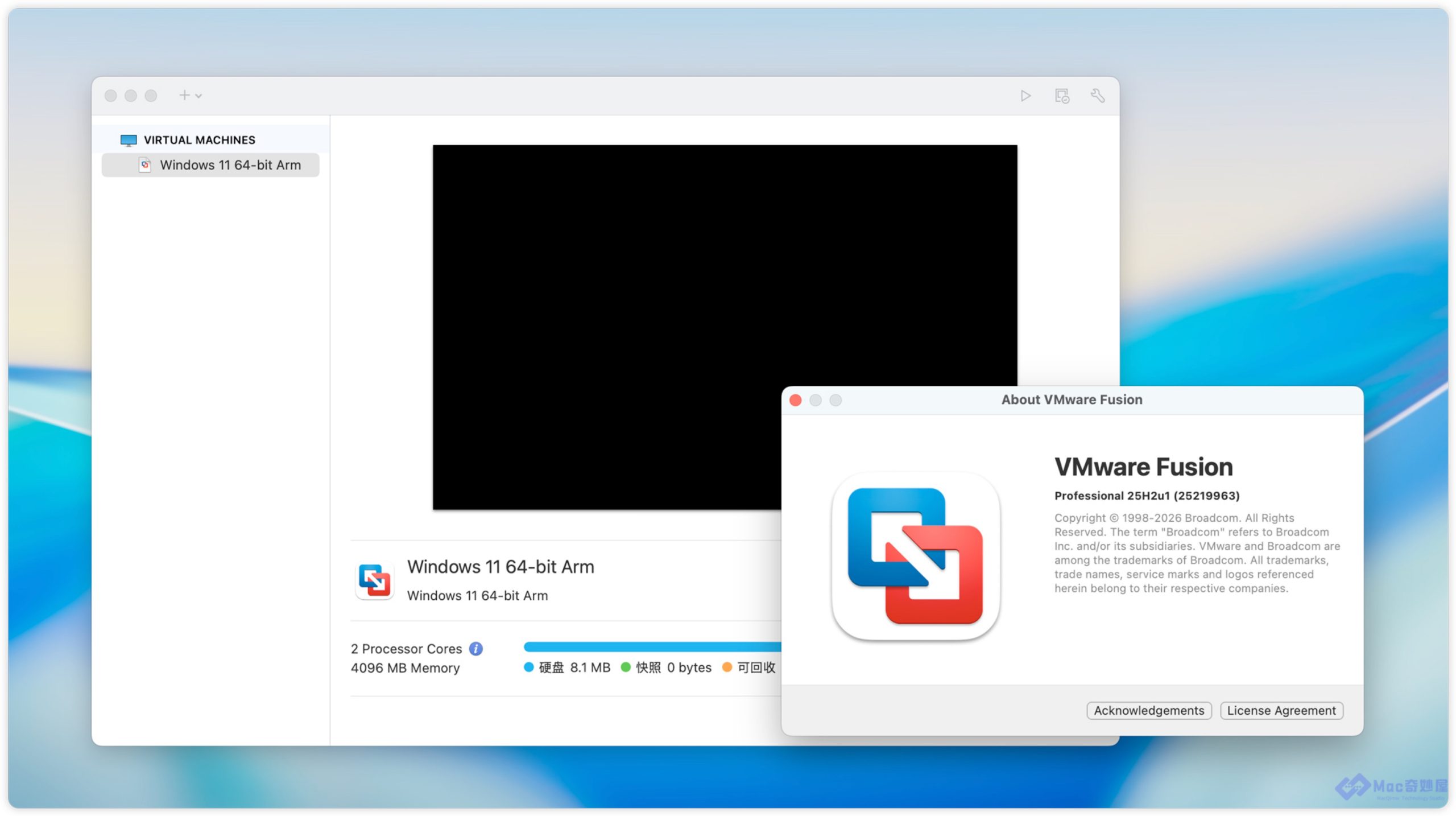Click the monitor icon beside VIRTUAL MACHINES
This screenshot has height=816, width=1456.
[x=129, y=140]
